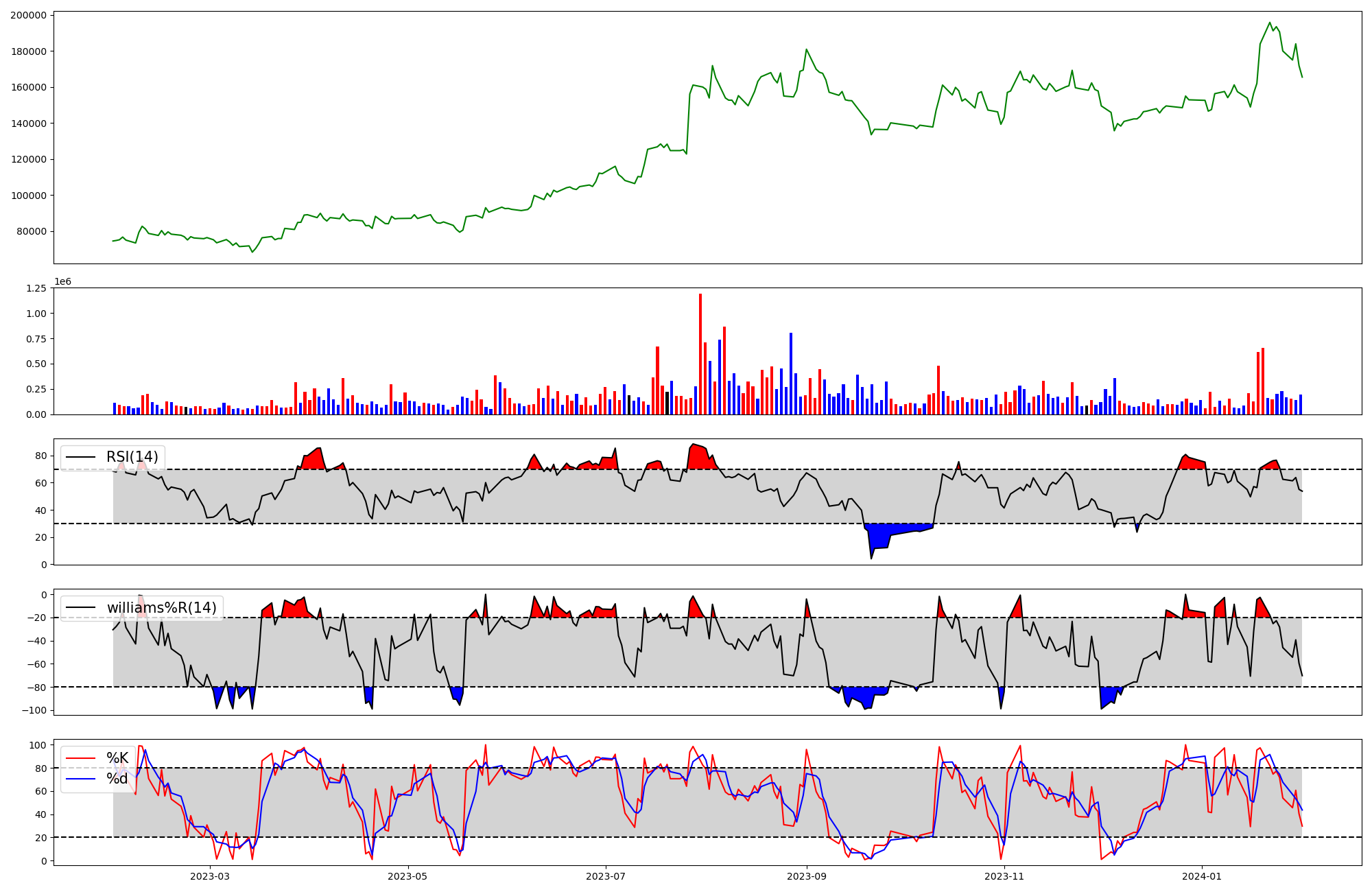Click the tallest blue volume bar
1372x892 pixels.
click(x=791, y=374)
